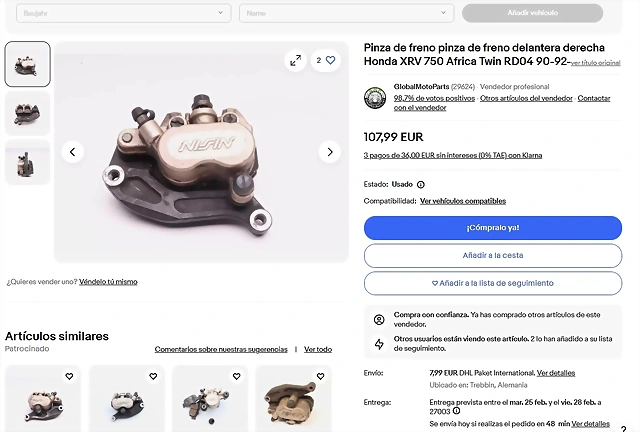
Task: Open Otros artículos del vendedor link
Action: point(526,98)
